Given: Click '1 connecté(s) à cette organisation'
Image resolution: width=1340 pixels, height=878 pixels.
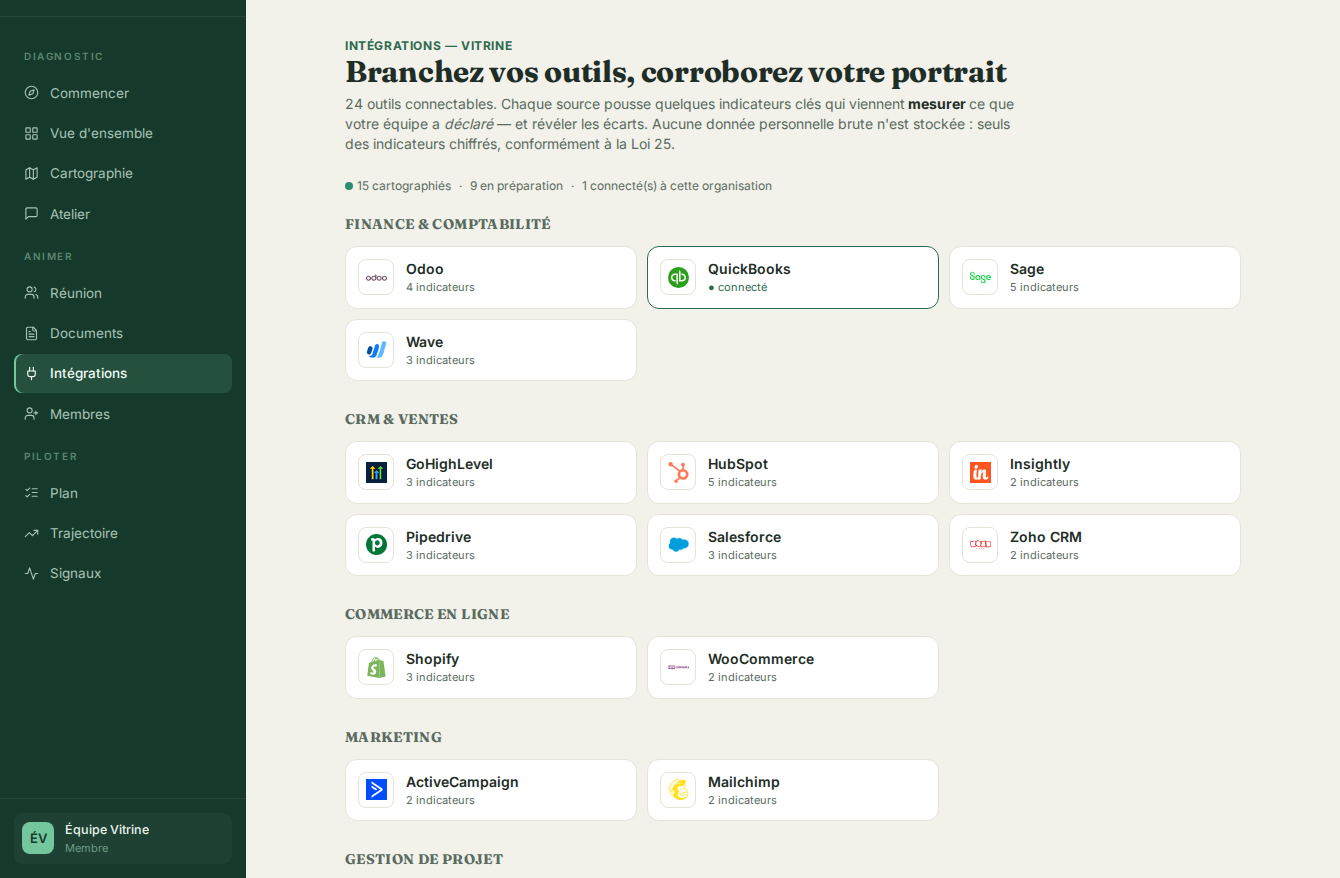Looking at the screenshot, I should point(677,186).
